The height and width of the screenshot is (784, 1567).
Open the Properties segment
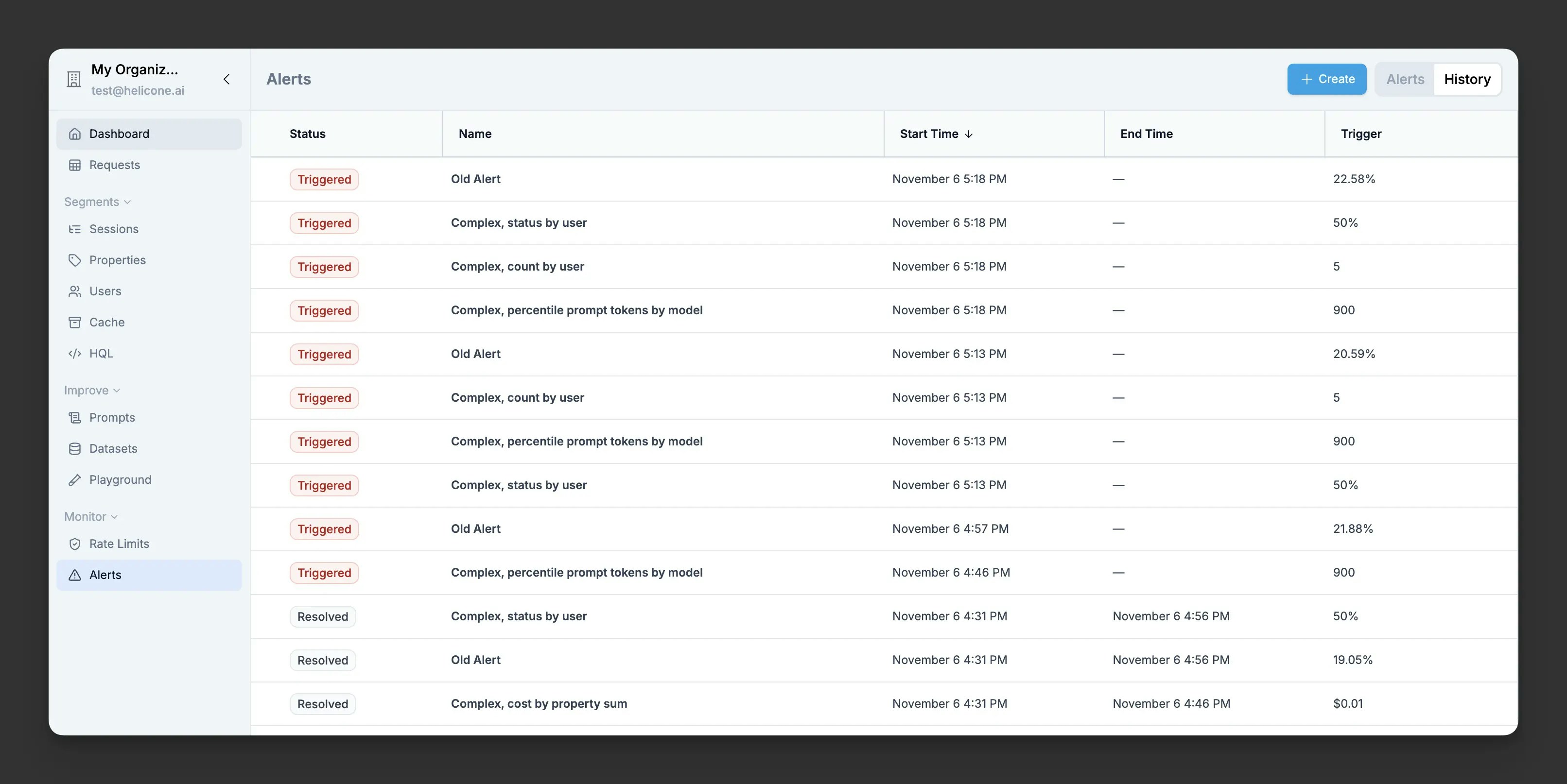click(117, 260)
